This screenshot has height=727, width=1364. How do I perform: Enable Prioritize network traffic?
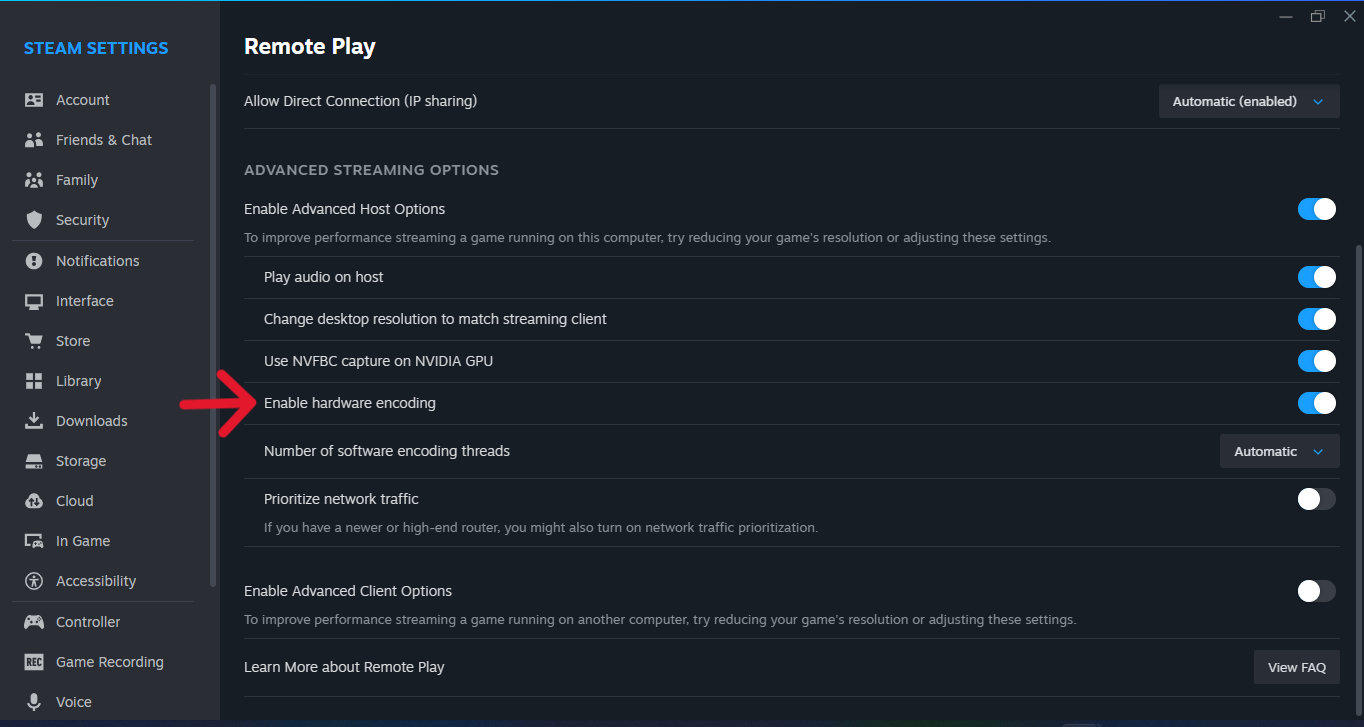1316,498
